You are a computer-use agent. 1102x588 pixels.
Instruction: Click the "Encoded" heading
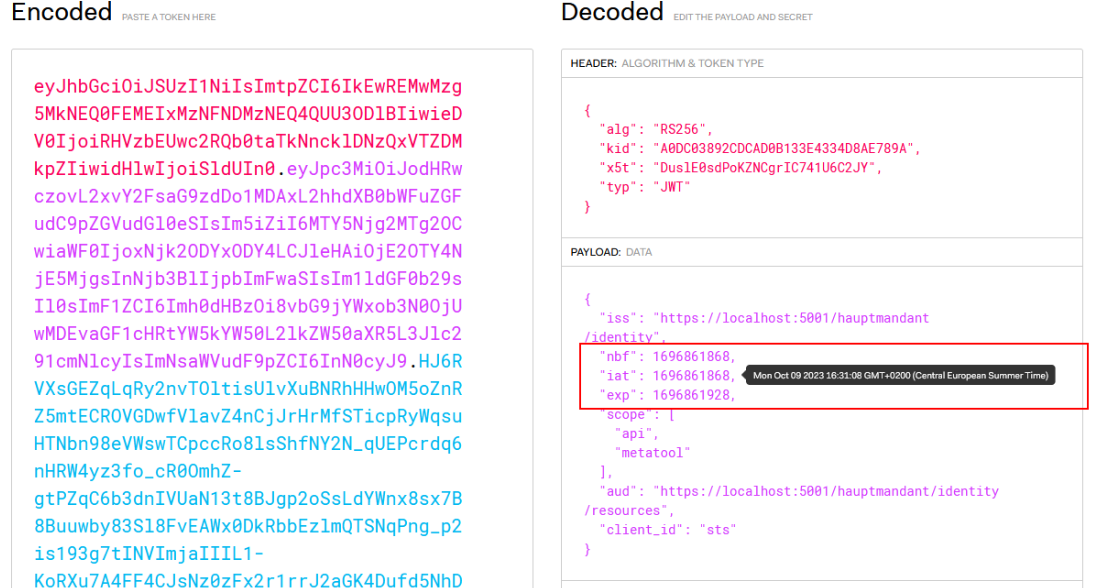(61, 13)
